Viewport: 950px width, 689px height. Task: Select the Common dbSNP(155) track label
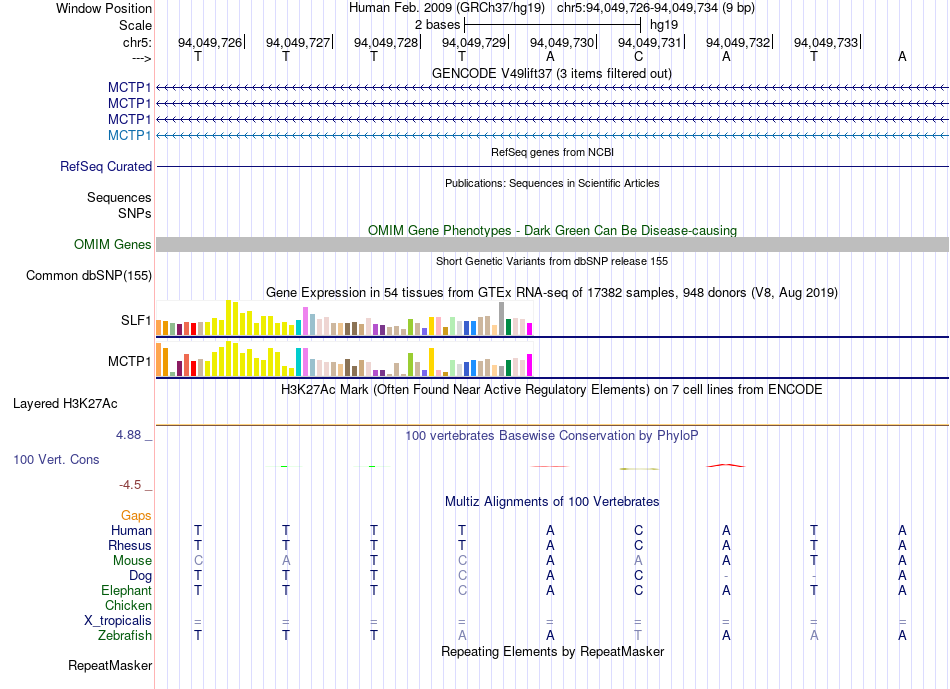coord(88,276)
